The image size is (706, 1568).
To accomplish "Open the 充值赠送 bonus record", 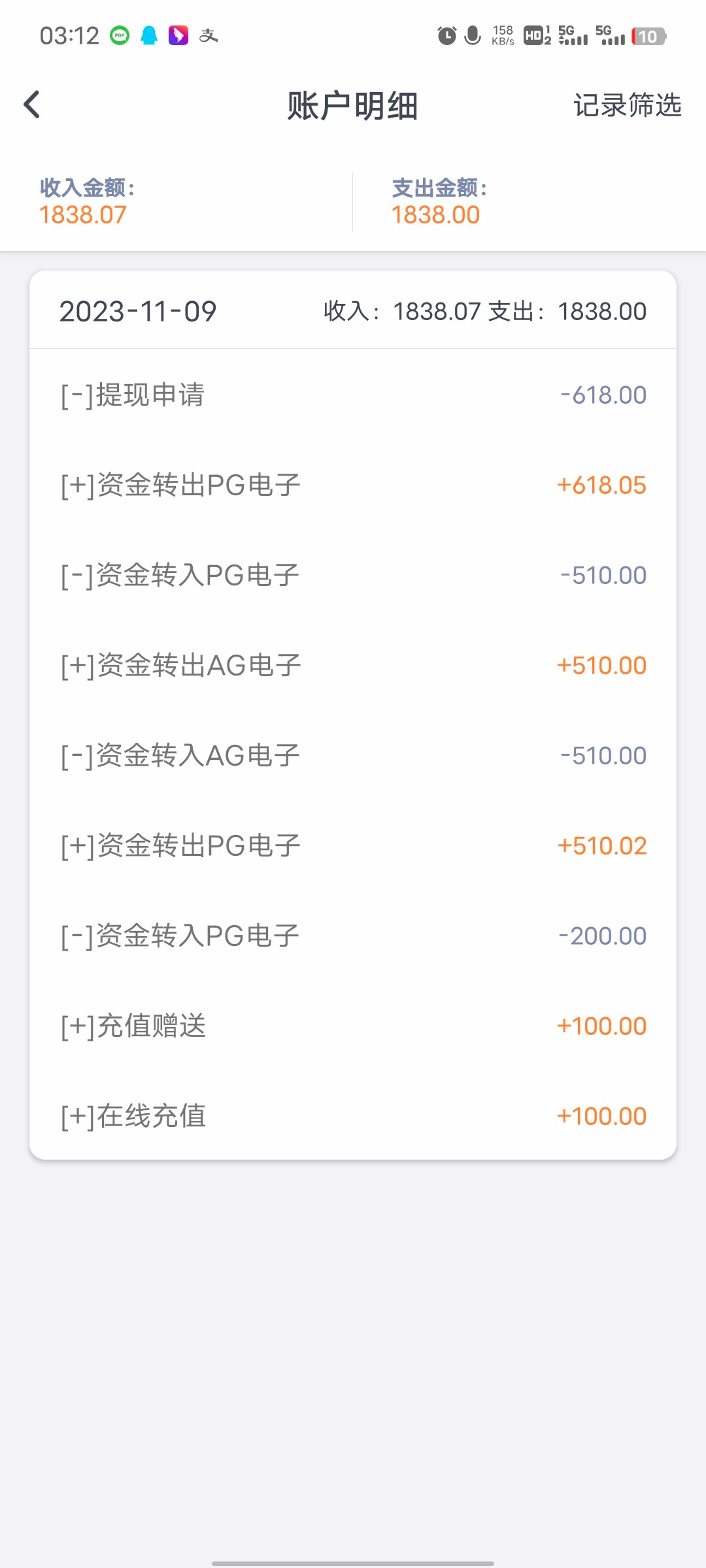I will 353,1026.
